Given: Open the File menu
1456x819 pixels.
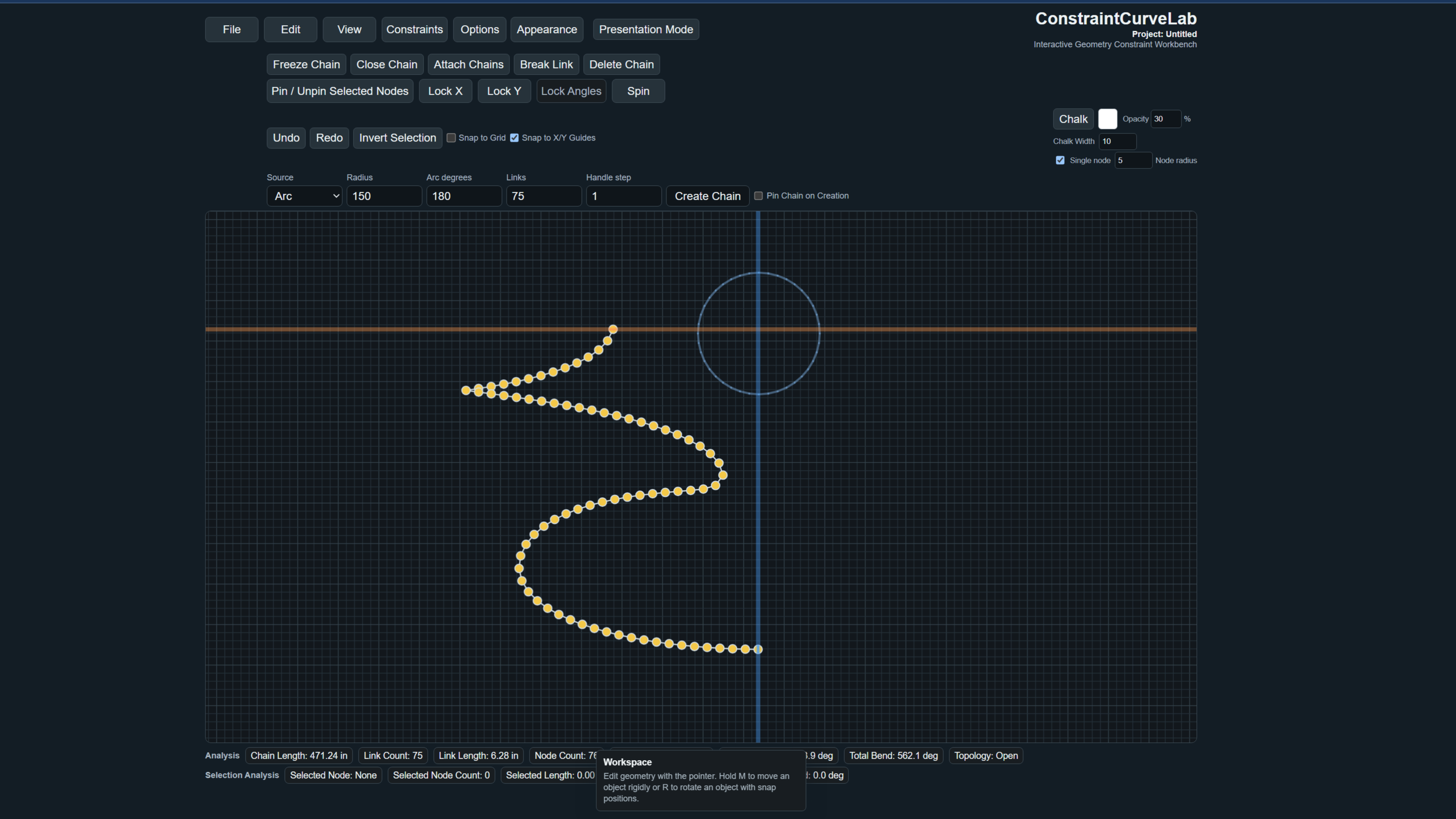Looking at the screenshot, I should [x=232, y=29].
